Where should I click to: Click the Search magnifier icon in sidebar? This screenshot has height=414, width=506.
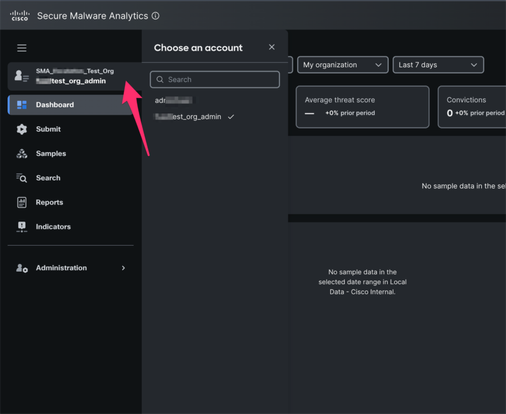coord(22,178)
